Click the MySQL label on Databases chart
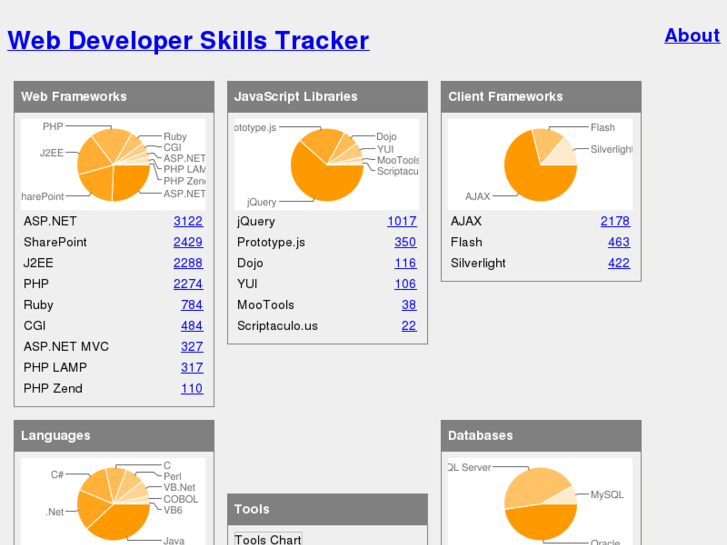 (x=607, y=495)
